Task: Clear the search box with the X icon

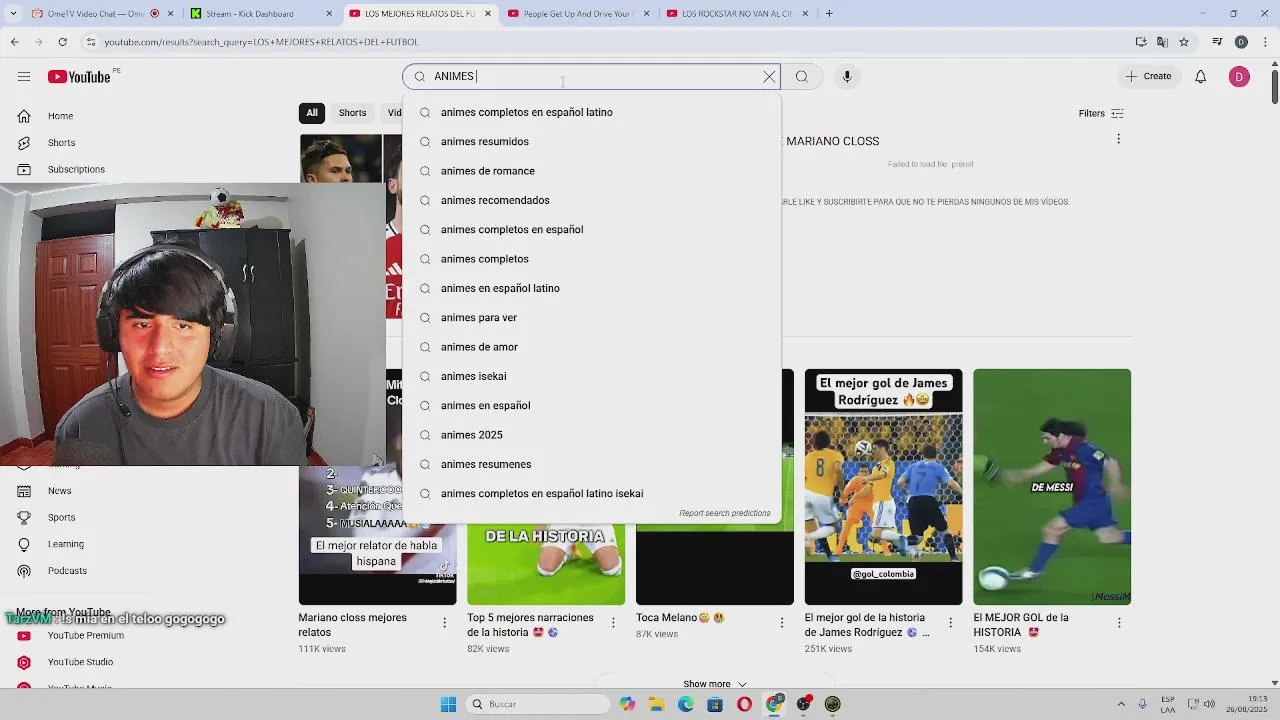Action: (769, 77)
